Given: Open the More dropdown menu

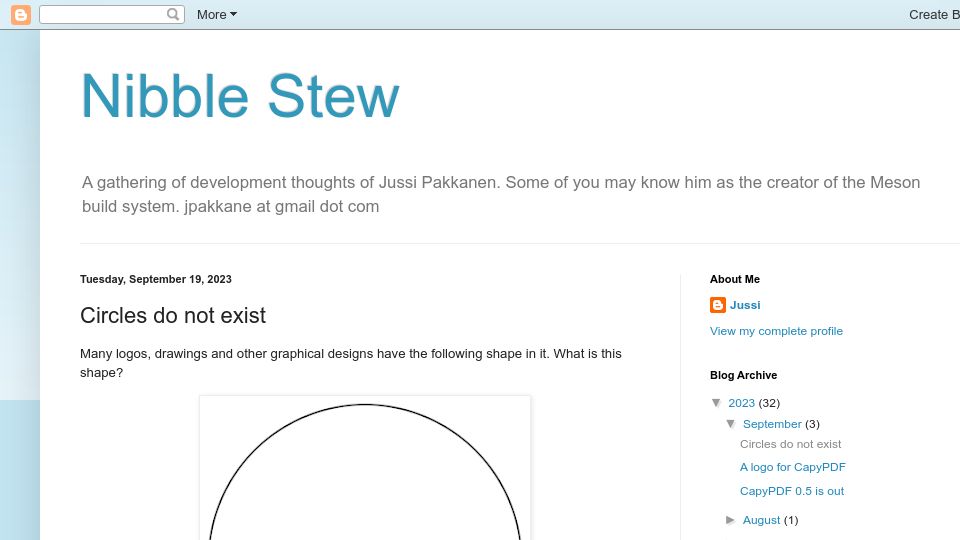Looking at the screenshot, I should pos(217,15).
